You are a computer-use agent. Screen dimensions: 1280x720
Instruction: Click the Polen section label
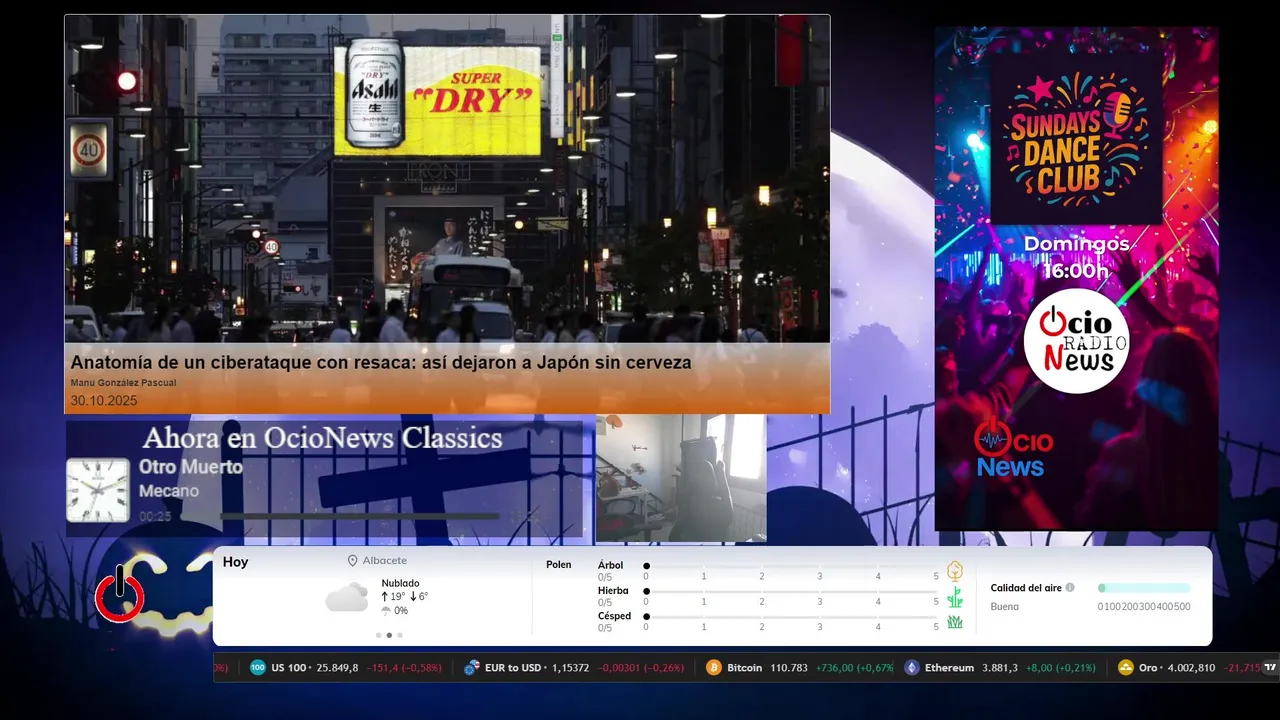[558, 565]
